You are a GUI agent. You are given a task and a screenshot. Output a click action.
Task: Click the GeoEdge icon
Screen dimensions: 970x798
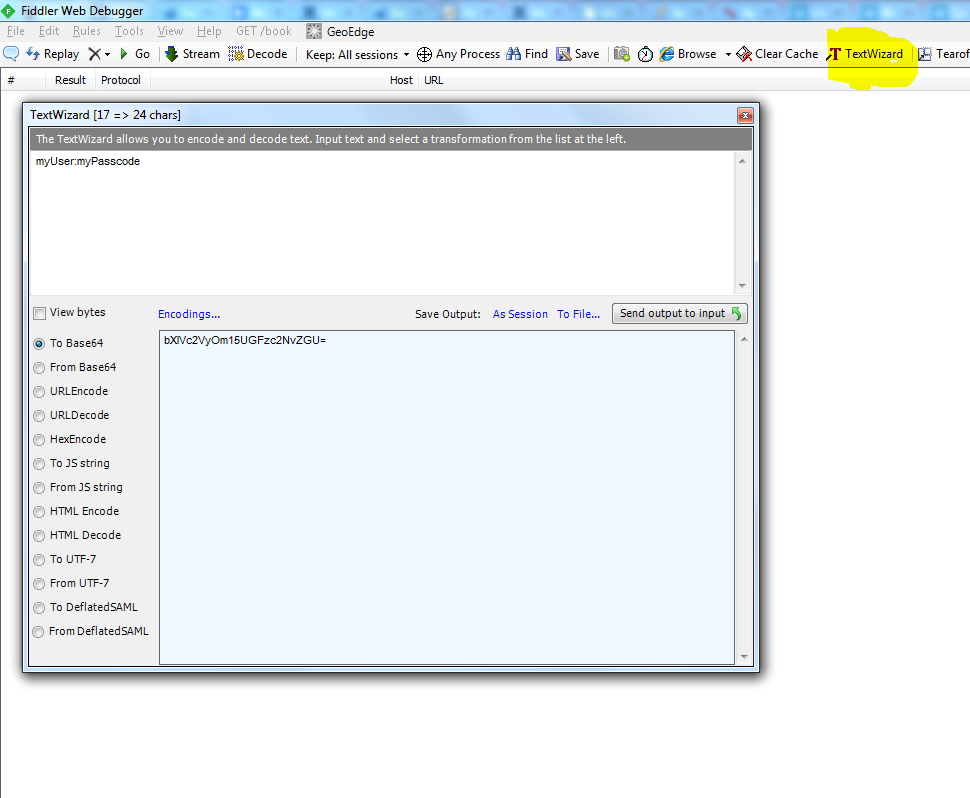click(x=314, y=31)
